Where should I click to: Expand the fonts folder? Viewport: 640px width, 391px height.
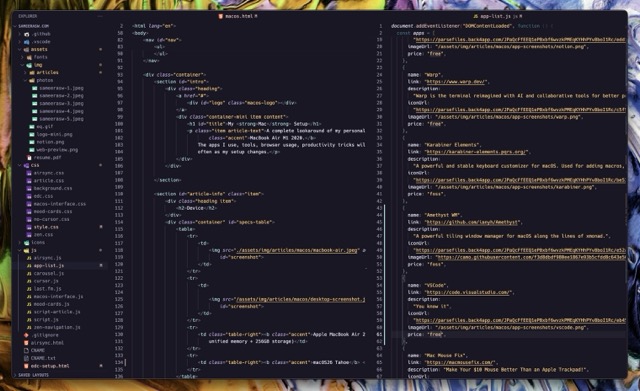pos(22,57)
